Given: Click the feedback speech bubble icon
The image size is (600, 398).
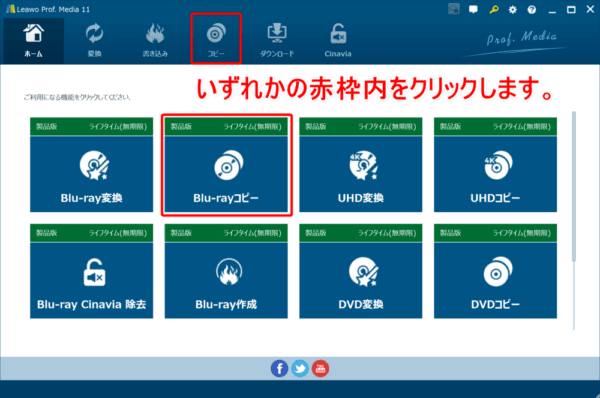Looking at the screenshot, I should 473,10.
